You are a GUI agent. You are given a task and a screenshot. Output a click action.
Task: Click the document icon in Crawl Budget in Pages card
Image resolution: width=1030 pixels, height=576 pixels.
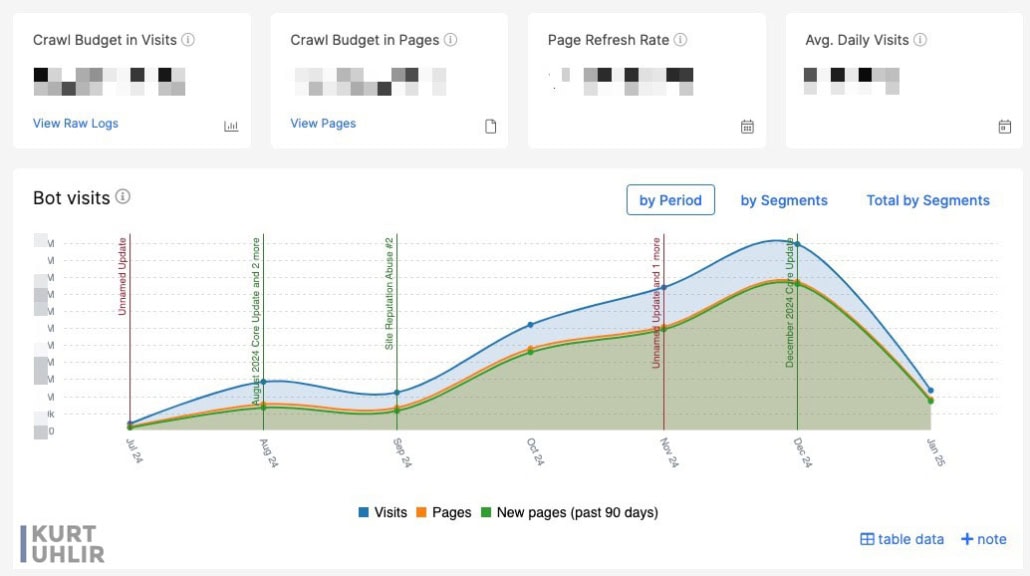(489, 125)
